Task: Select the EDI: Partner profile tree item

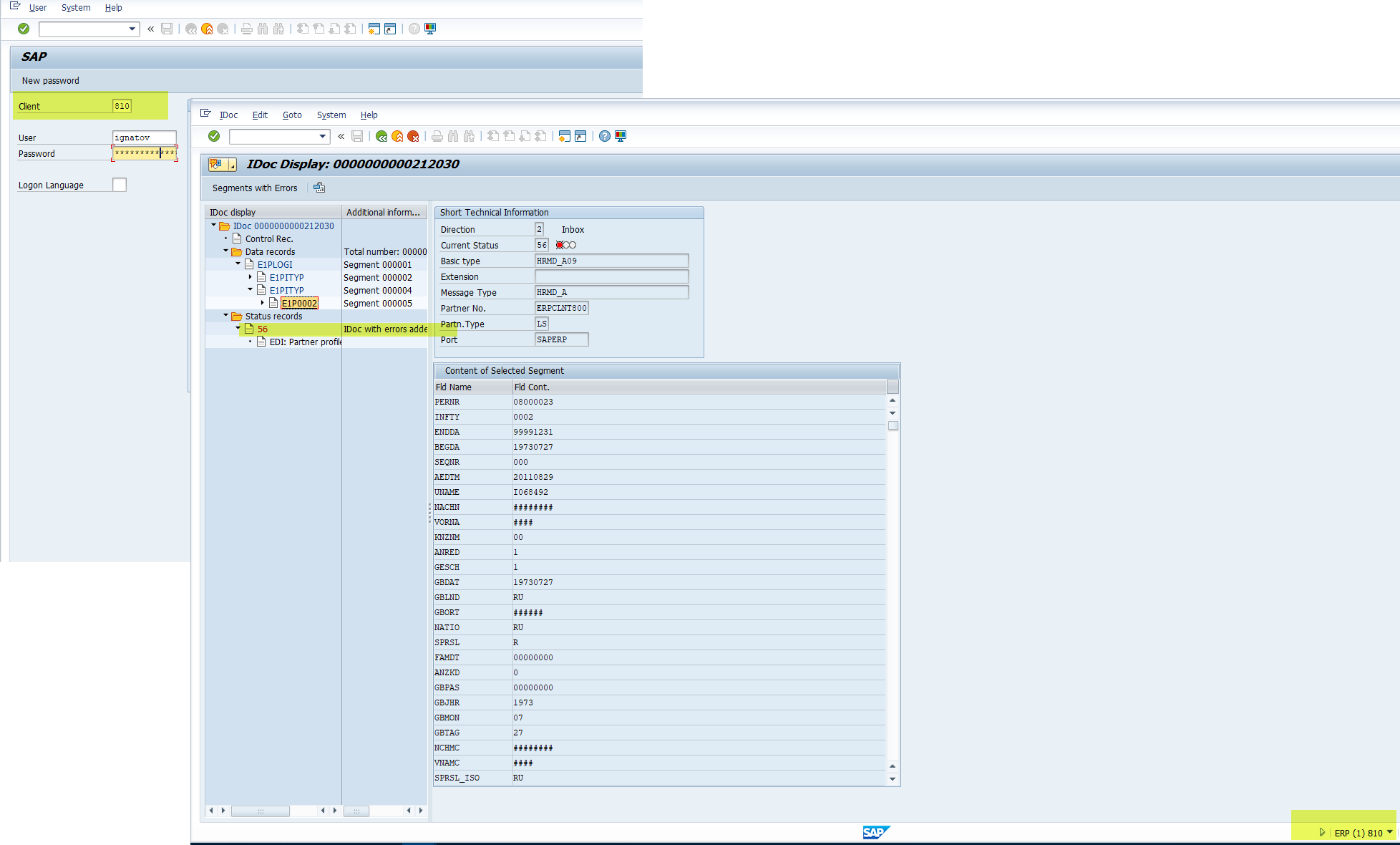Action: click(306, 342)
